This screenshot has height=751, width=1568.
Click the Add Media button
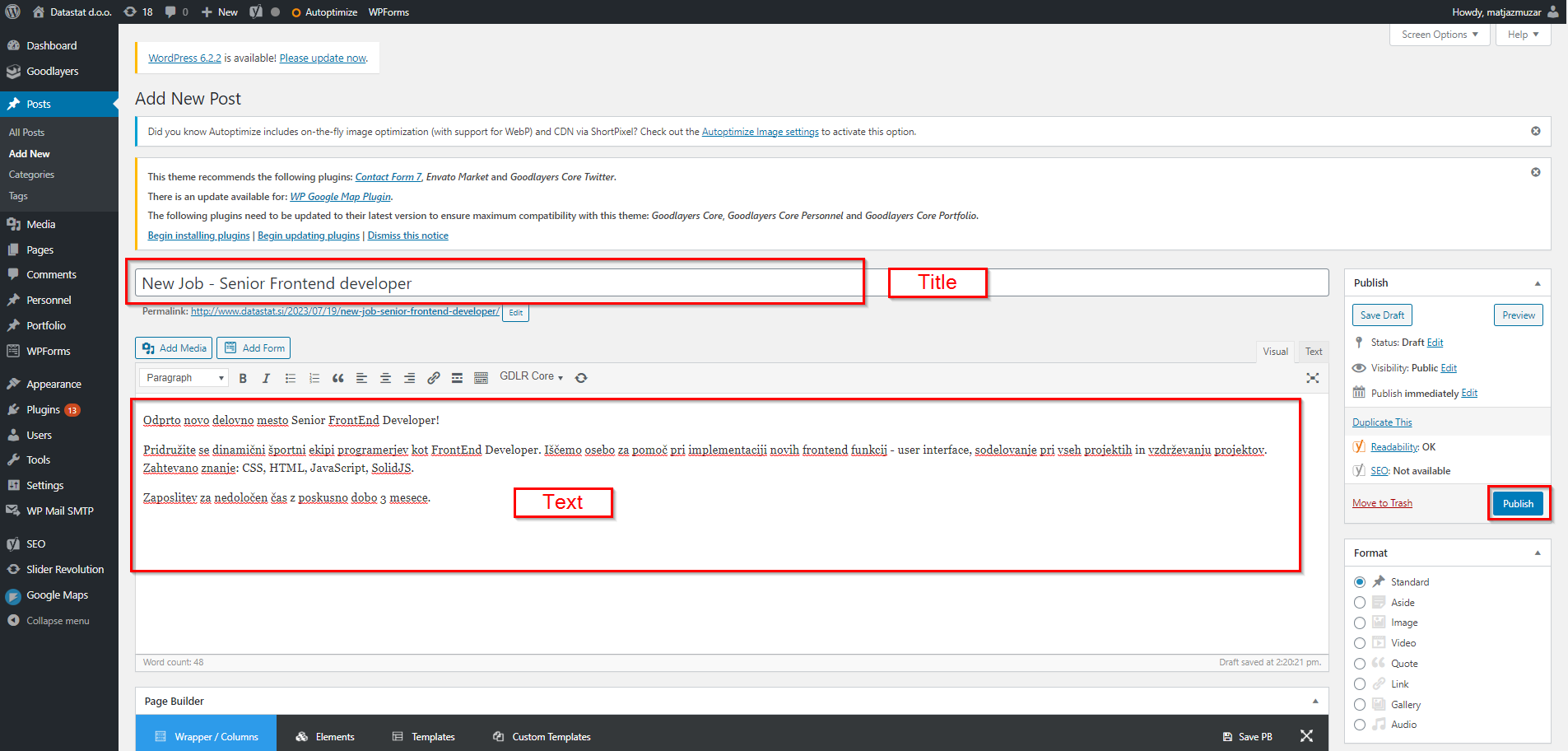(x=174, y=348)
